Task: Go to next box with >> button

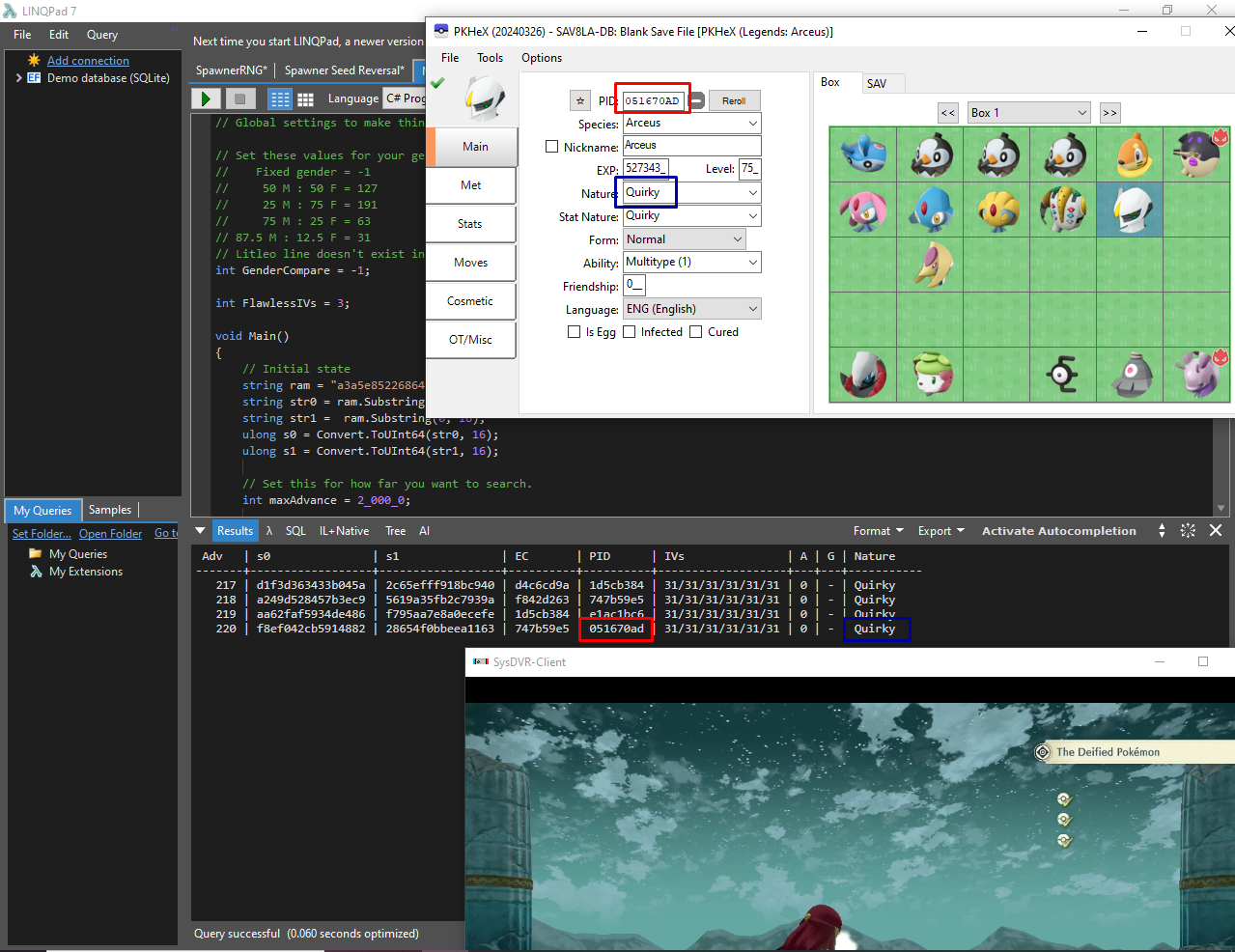Action: [x=1109, y=113]
